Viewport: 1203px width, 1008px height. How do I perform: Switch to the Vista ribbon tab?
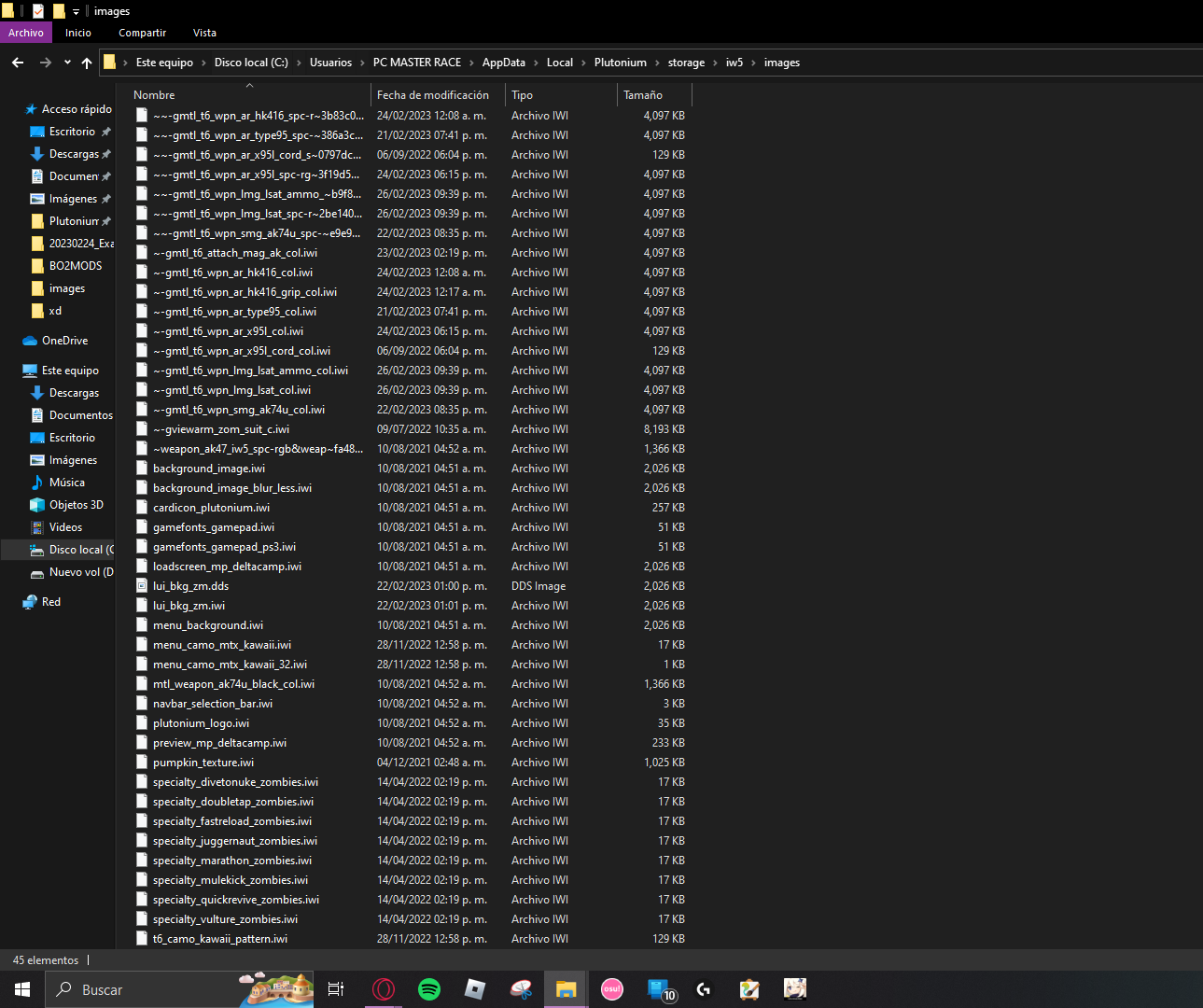click(204, 33)
